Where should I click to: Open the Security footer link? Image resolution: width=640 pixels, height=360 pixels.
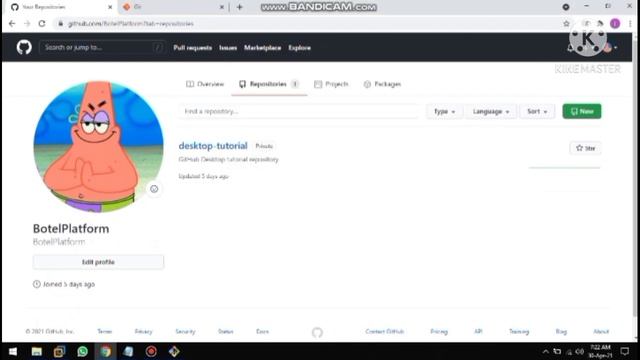coord(185,331)
